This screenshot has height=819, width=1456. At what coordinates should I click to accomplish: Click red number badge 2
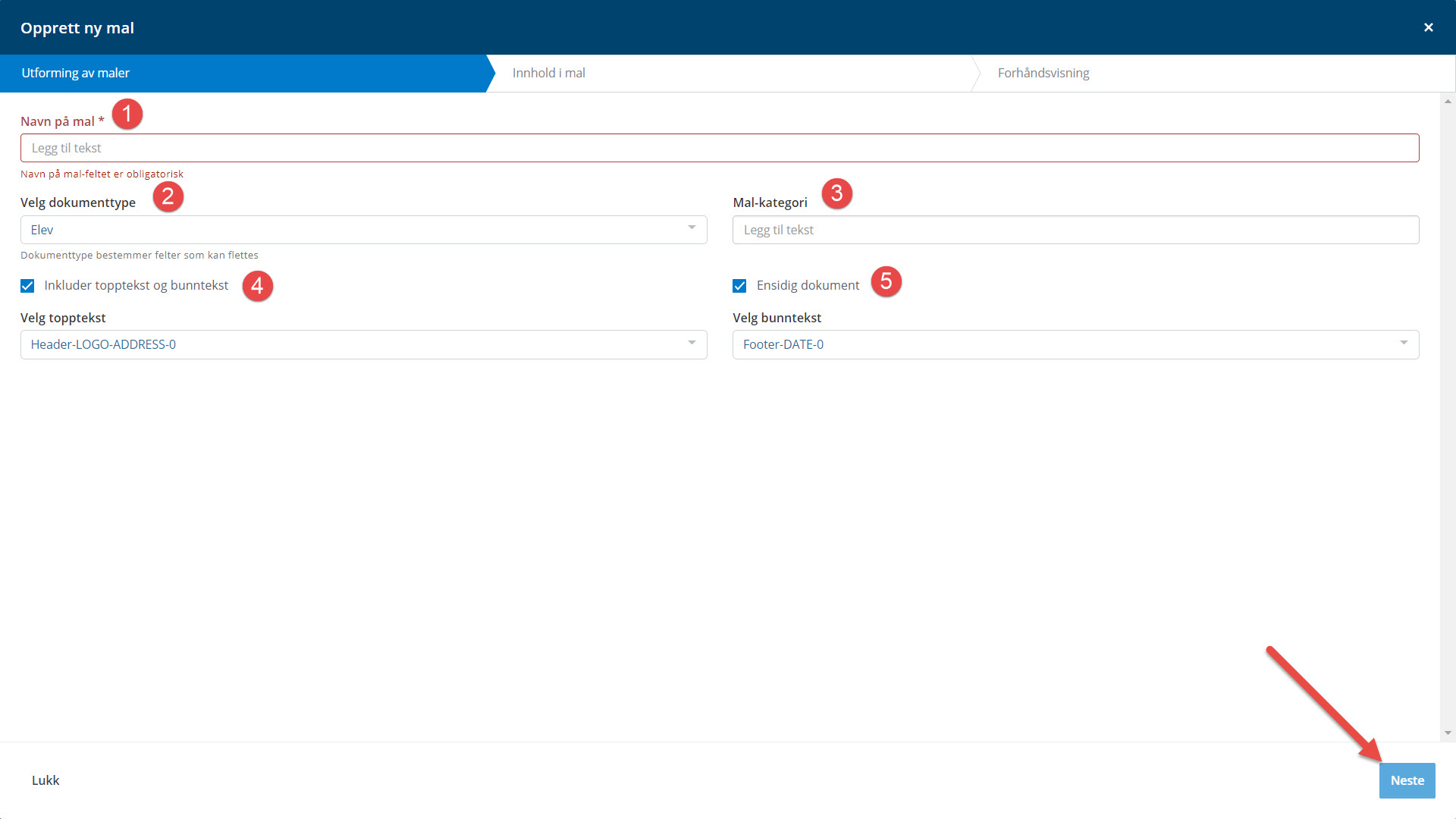168,196
